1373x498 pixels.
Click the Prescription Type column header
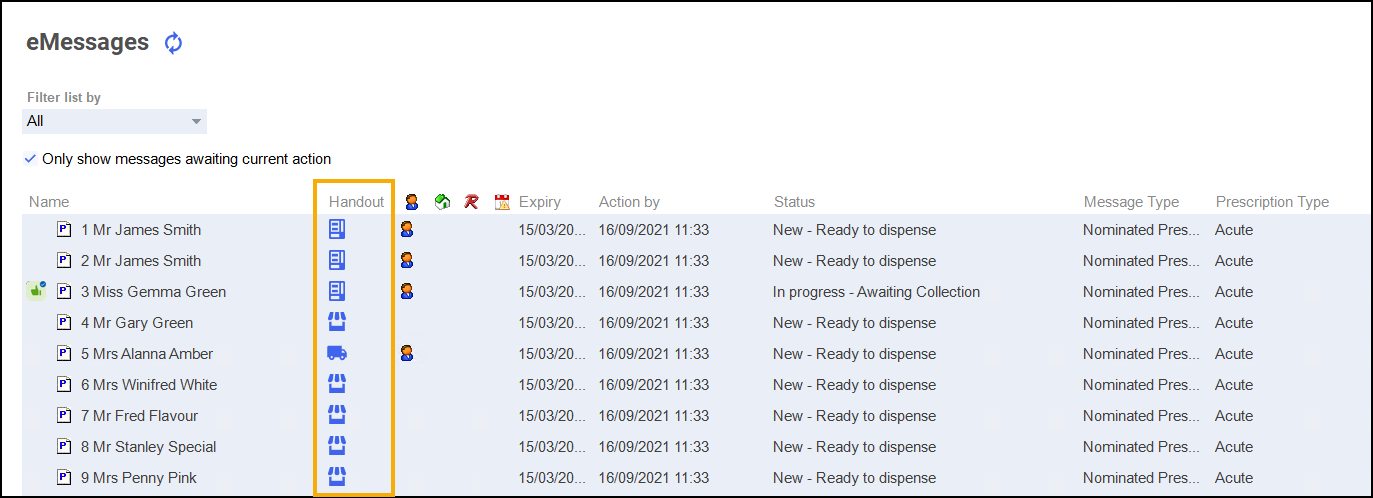click(x=1272, y=202)
